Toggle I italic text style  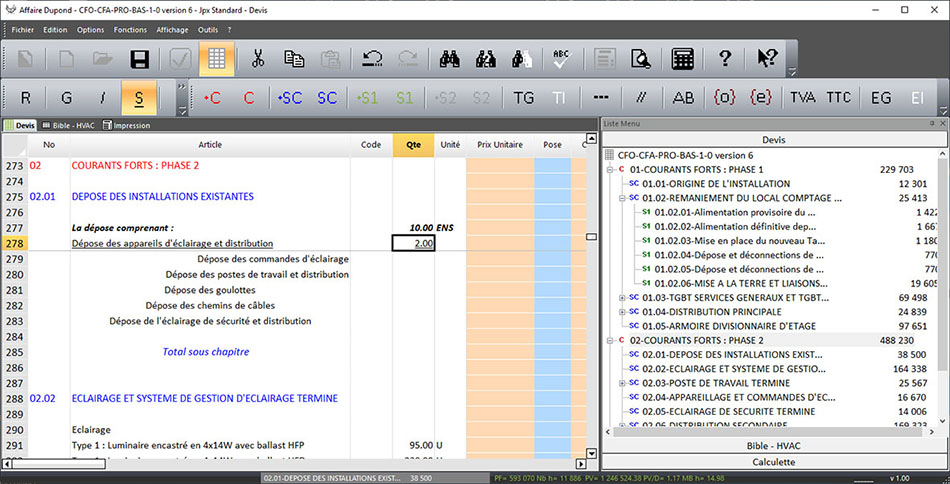[x=103, y=98]
